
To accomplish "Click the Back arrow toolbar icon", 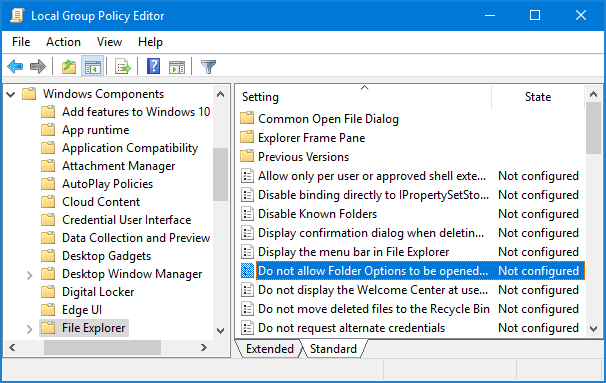I will (x=15, y=66).
